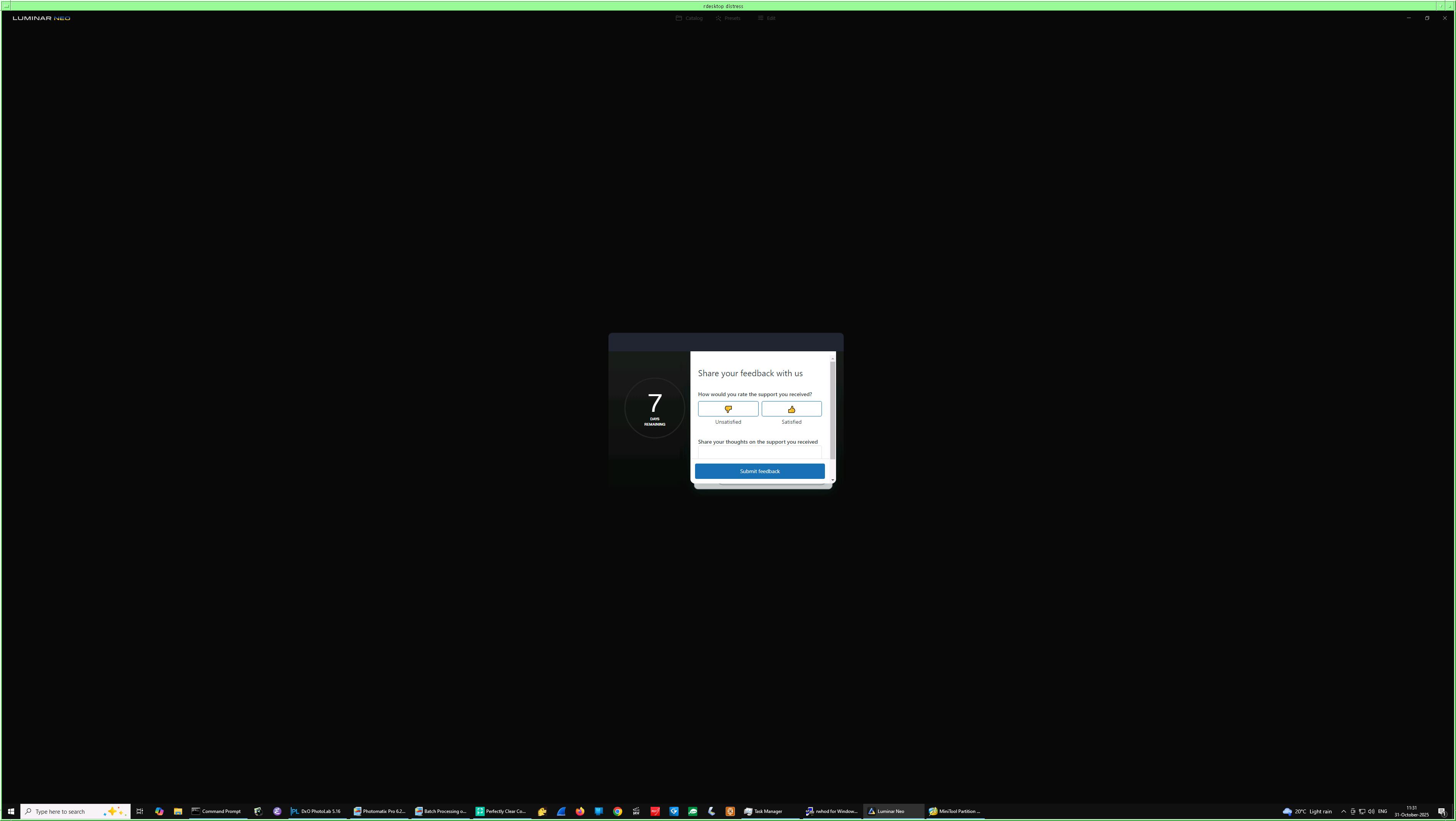Click the orange square taskbar icon
This screenshot has height=821, width=1456.
pyautogui.click(x=730, y=811)
